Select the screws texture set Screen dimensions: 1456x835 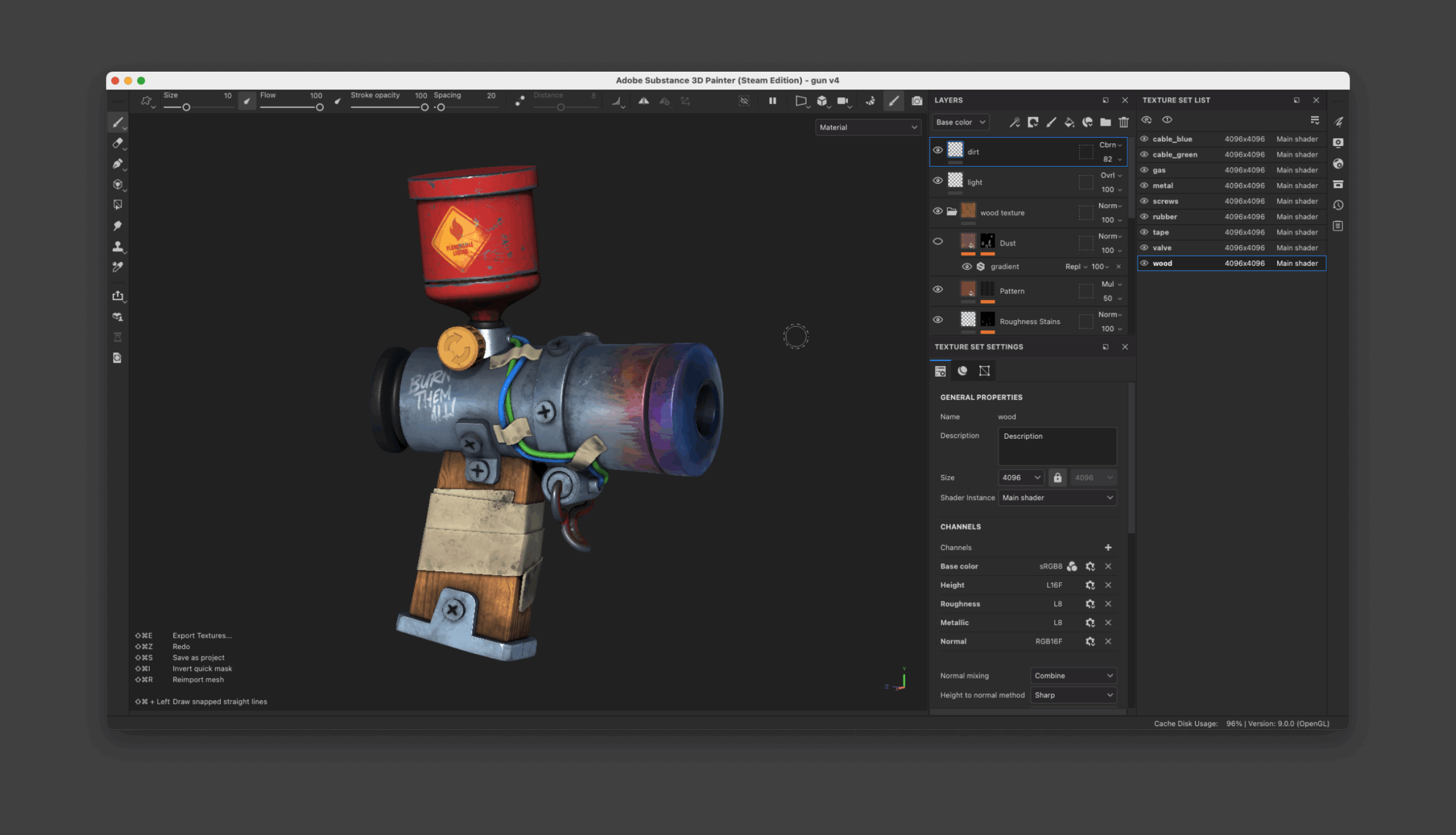1231,201
